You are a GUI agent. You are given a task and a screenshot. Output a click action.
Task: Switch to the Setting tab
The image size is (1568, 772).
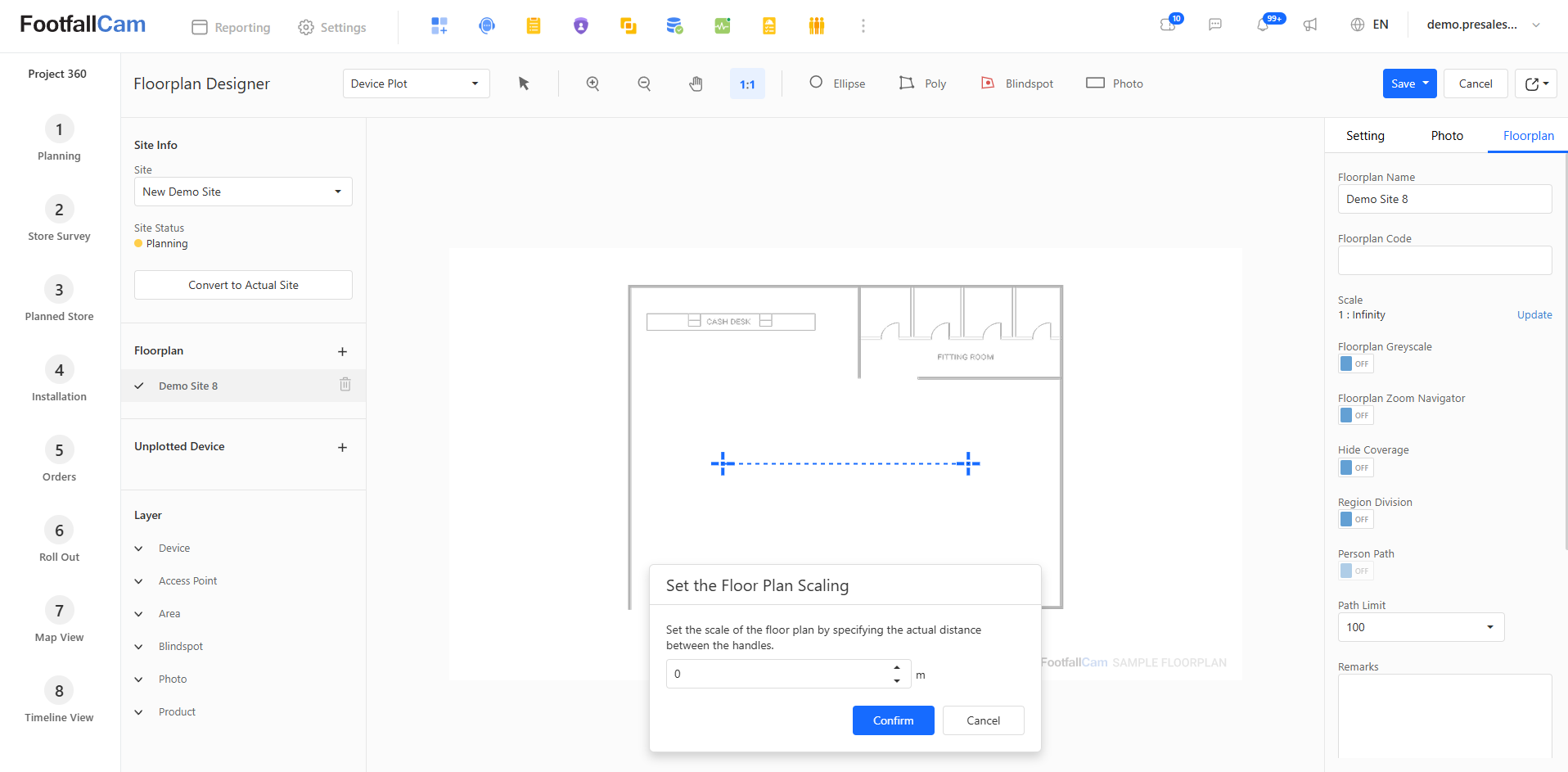point(1365,136)
